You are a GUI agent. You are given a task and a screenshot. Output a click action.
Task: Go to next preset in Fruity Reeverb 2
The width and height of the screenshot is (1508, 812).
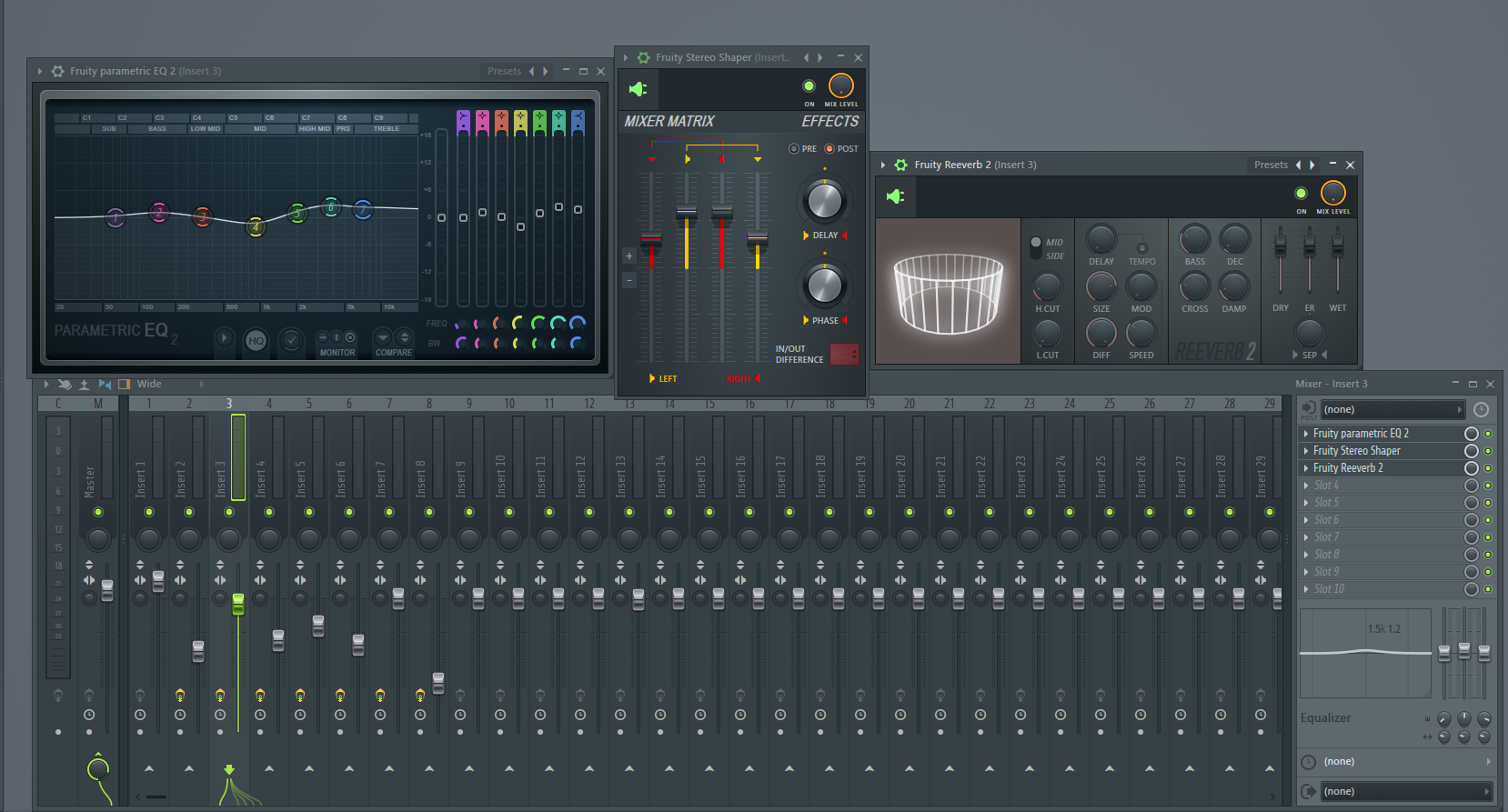pyautogui.click(x=1312, y=165)
